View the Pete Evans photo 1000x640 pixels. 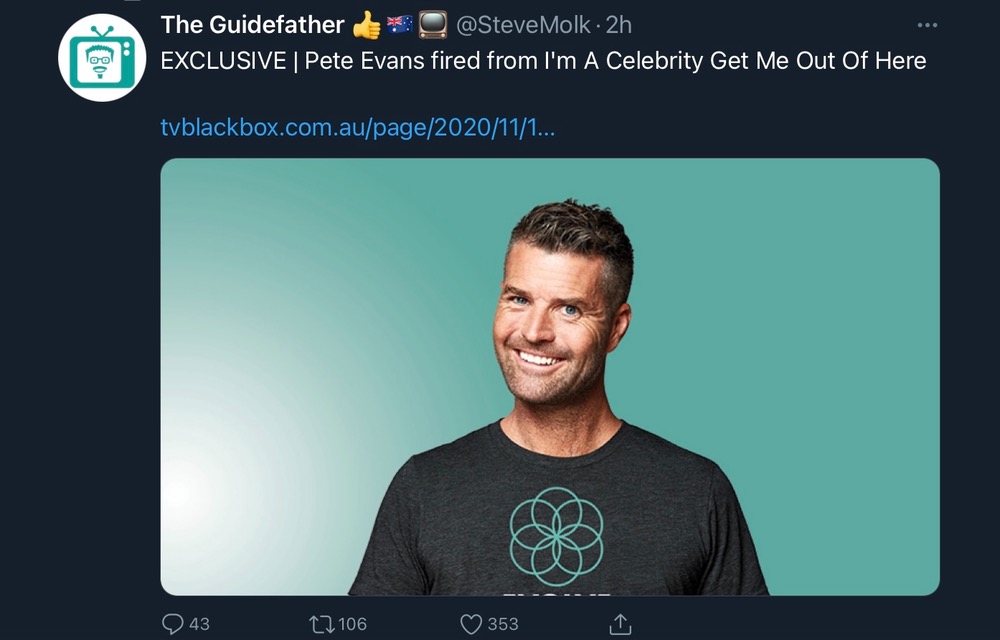550,377
